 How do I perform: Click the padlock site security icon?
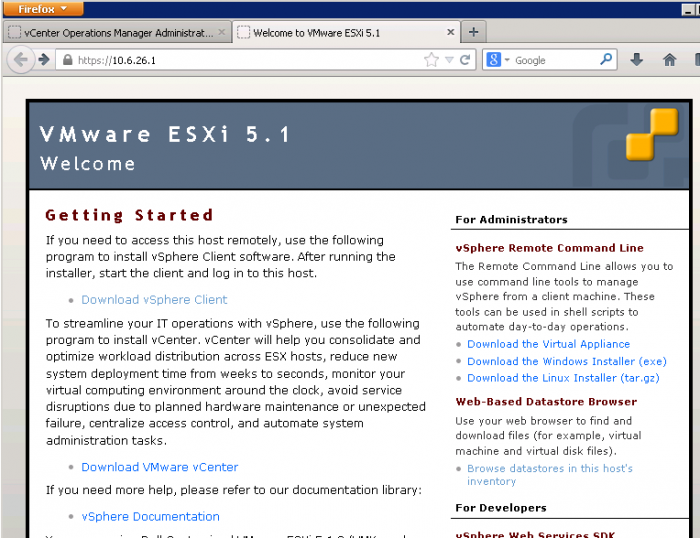click(67, 60)
